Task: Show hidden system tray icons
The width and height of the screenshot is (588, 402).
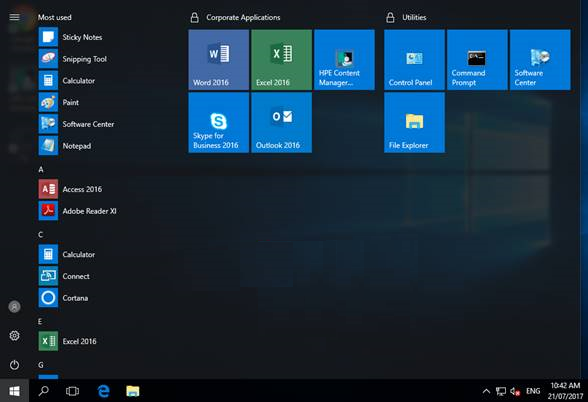Action: 486,392
